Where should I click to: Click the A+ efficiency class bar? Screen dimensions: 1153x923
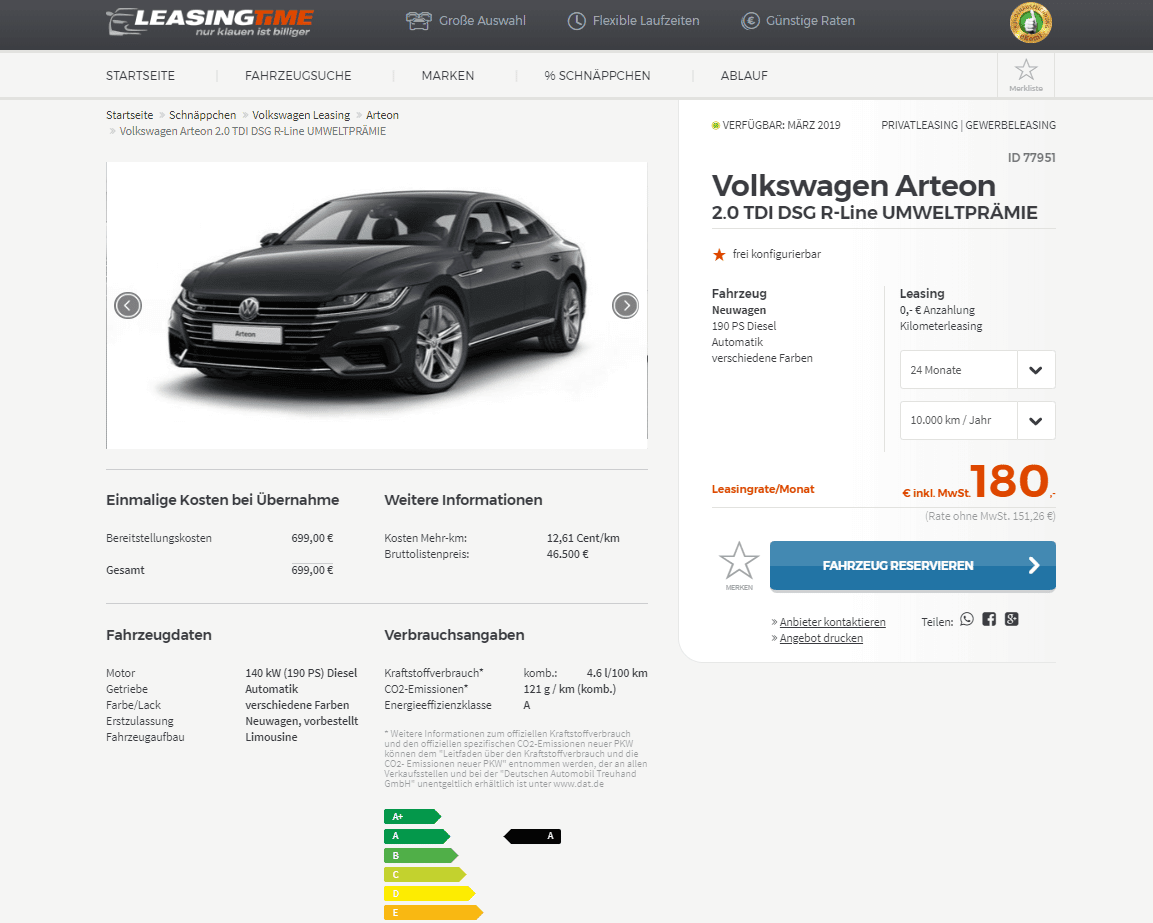coord(412,816)
